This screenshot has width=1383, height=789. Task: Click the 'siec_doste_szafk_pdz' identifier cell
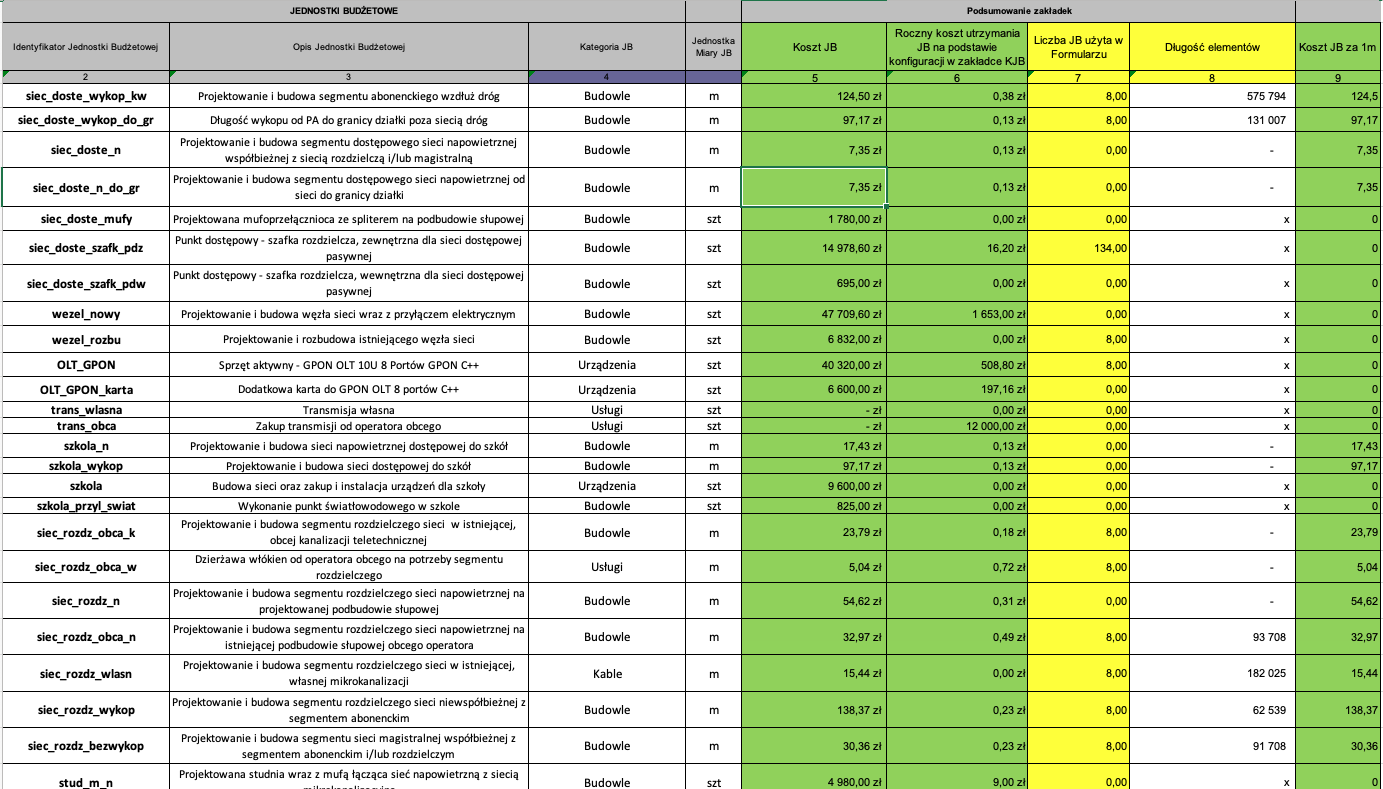(x=85, y=248)
